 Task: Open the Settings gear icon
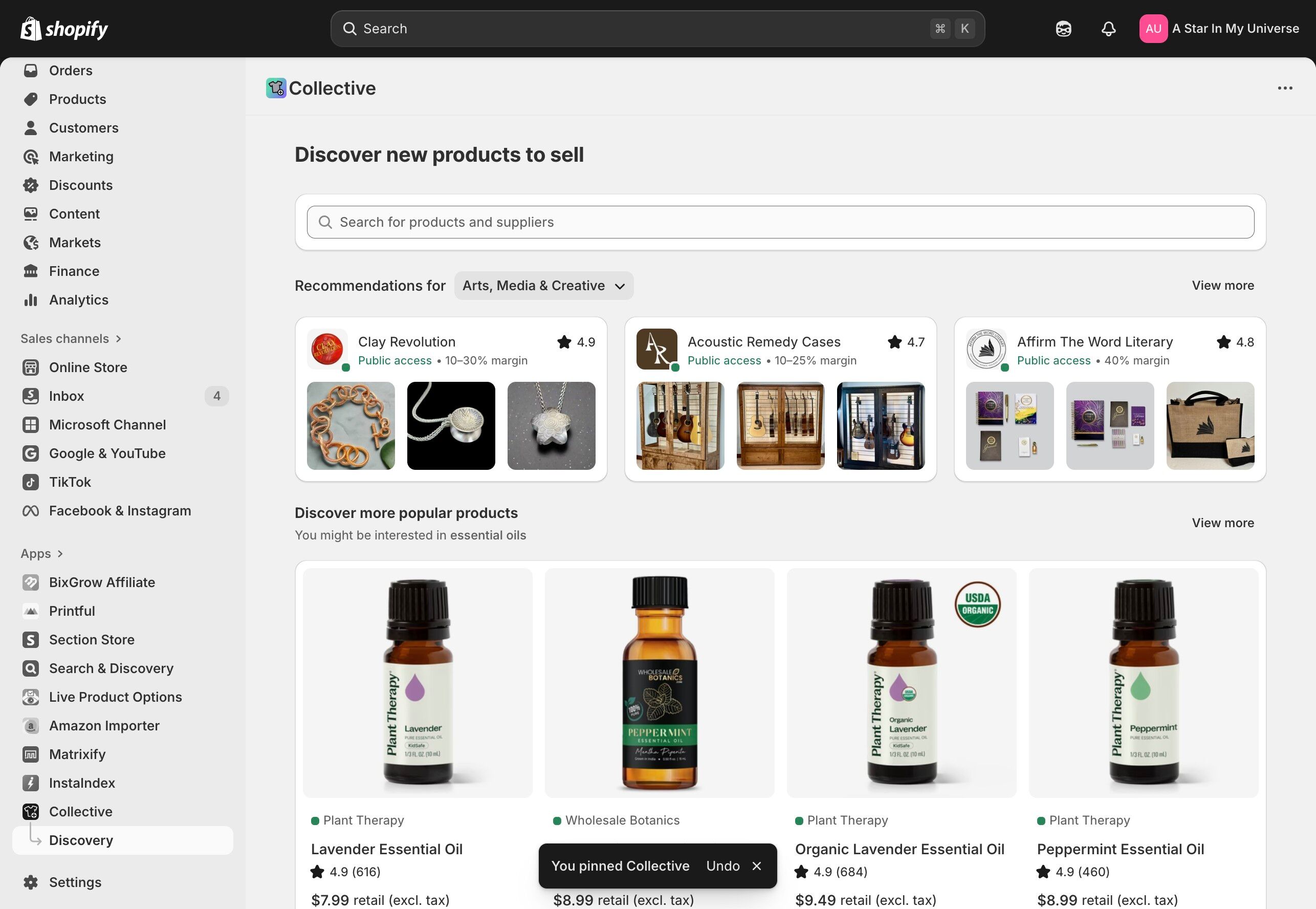pyautogui.click(x=31, y=882)
